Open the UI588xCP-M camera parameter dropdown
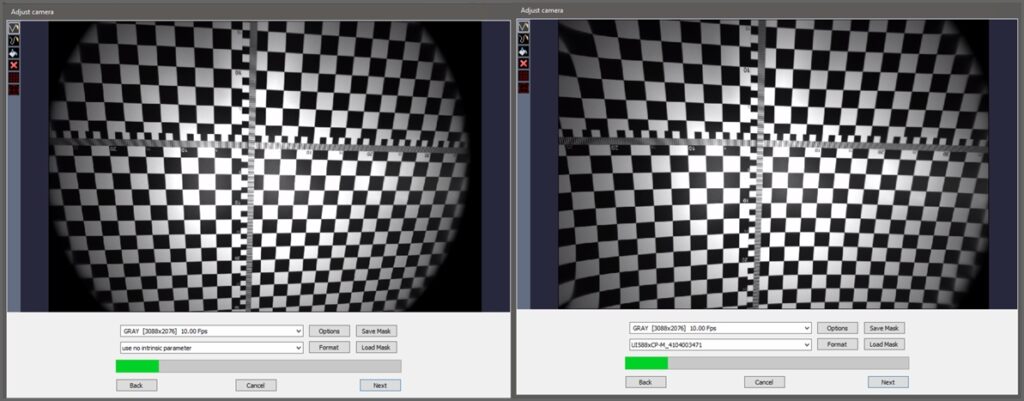This screenshot has width=1024, height=401. point(720,344)
